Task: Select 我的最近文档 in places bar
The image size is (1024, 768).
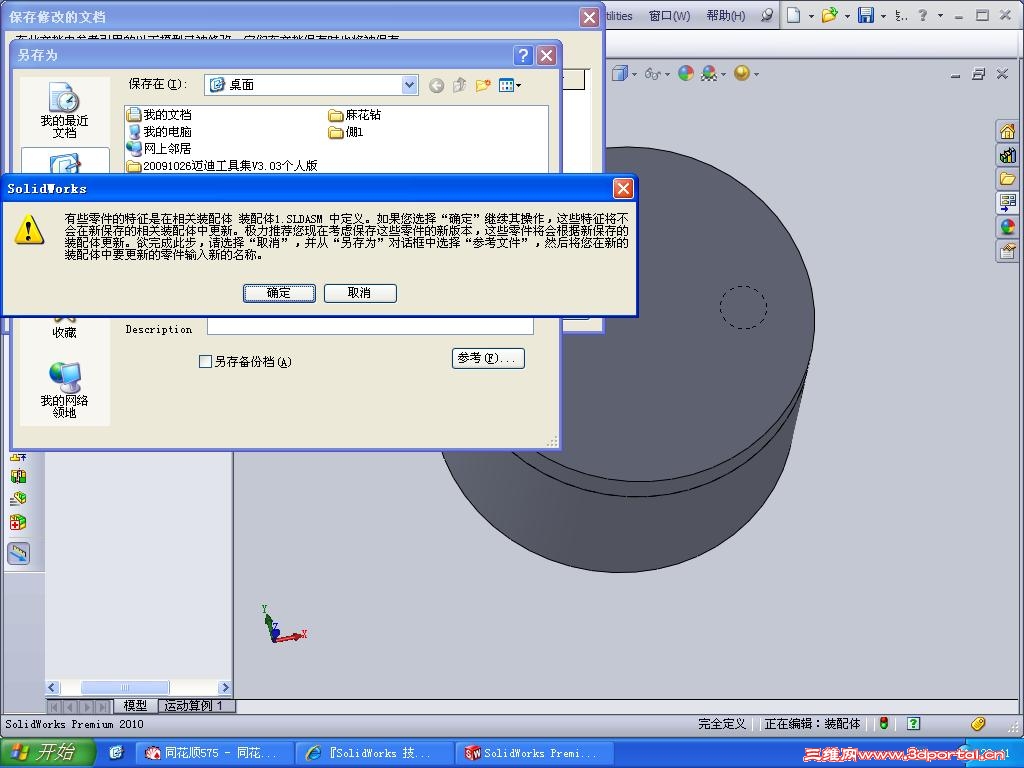Action: [x=64, y=110]
